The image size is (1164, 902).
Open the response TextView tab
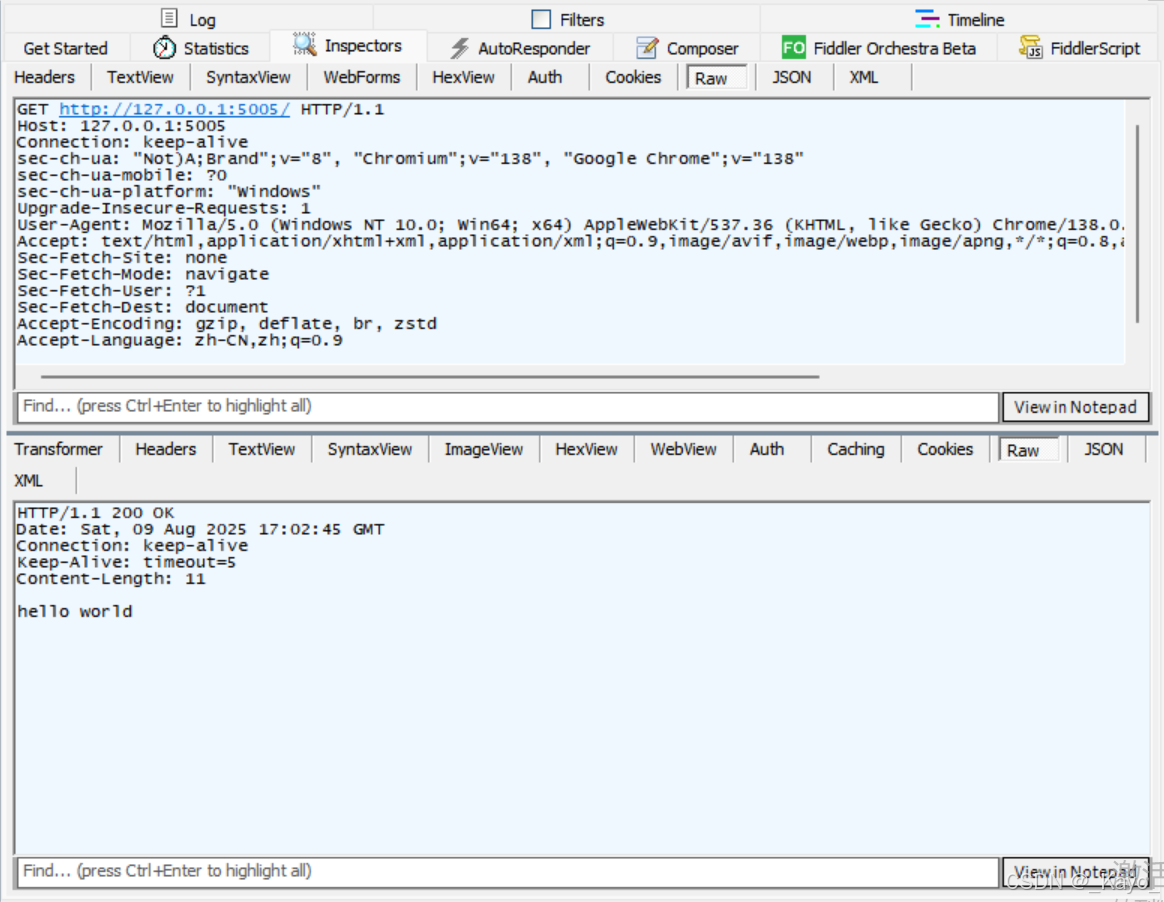click(261, 449)
